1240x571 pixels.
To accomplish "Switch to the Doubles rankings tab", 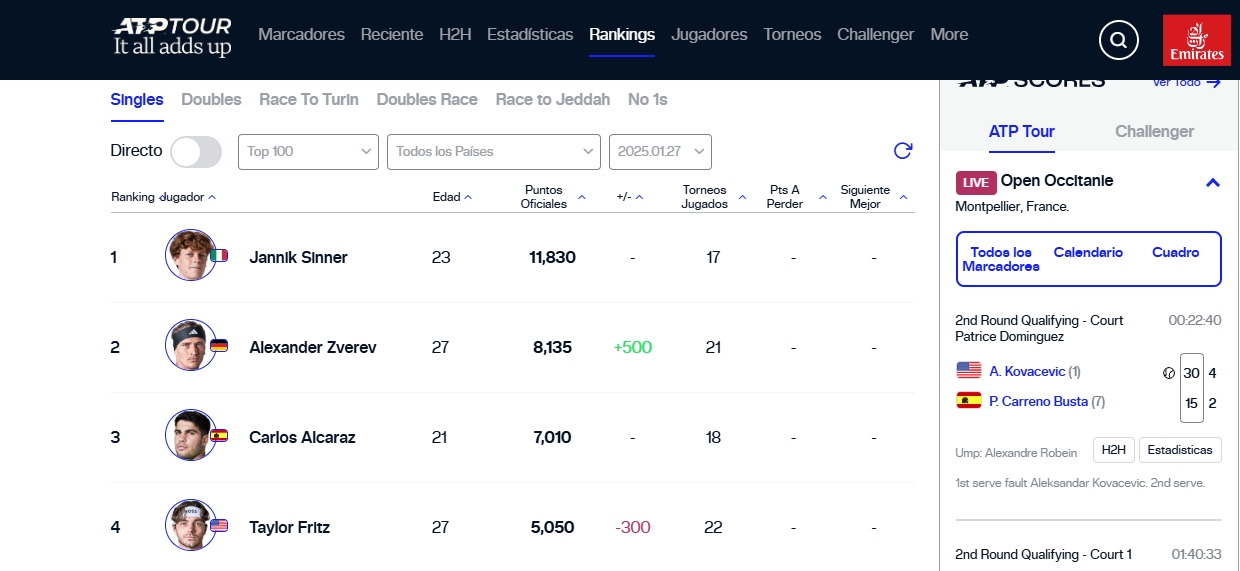I will tap(211, 99).
